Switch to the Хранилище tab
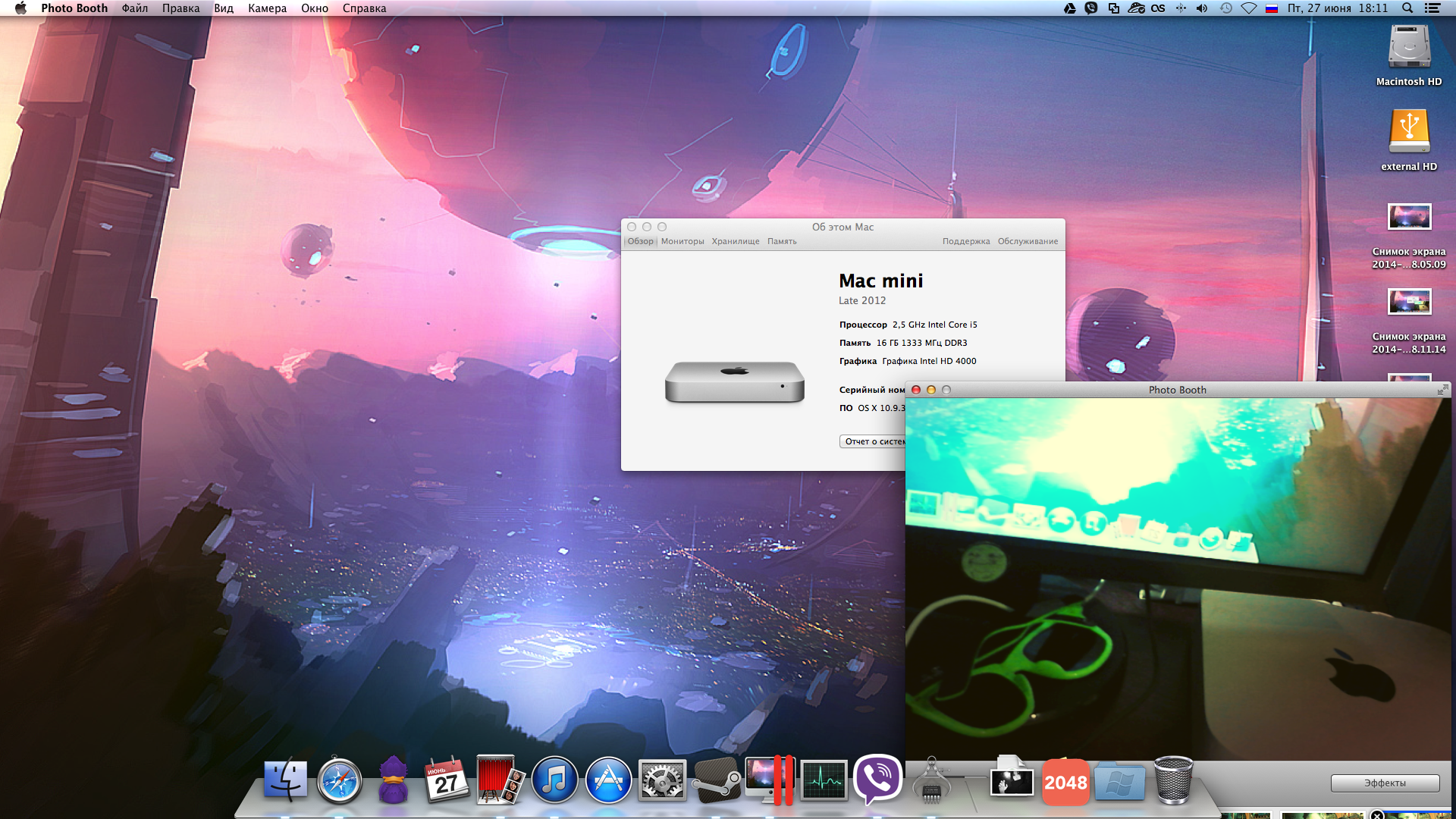The image size is (1456, 819). (735, 241)
